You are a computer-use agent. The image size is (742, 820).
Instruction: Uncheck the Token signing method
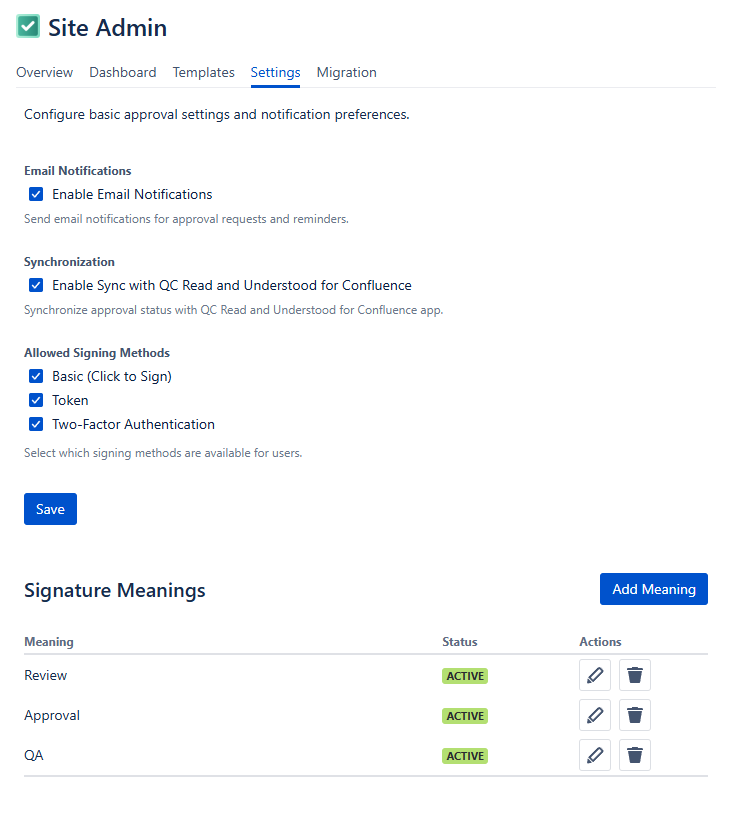click(36, 400)
